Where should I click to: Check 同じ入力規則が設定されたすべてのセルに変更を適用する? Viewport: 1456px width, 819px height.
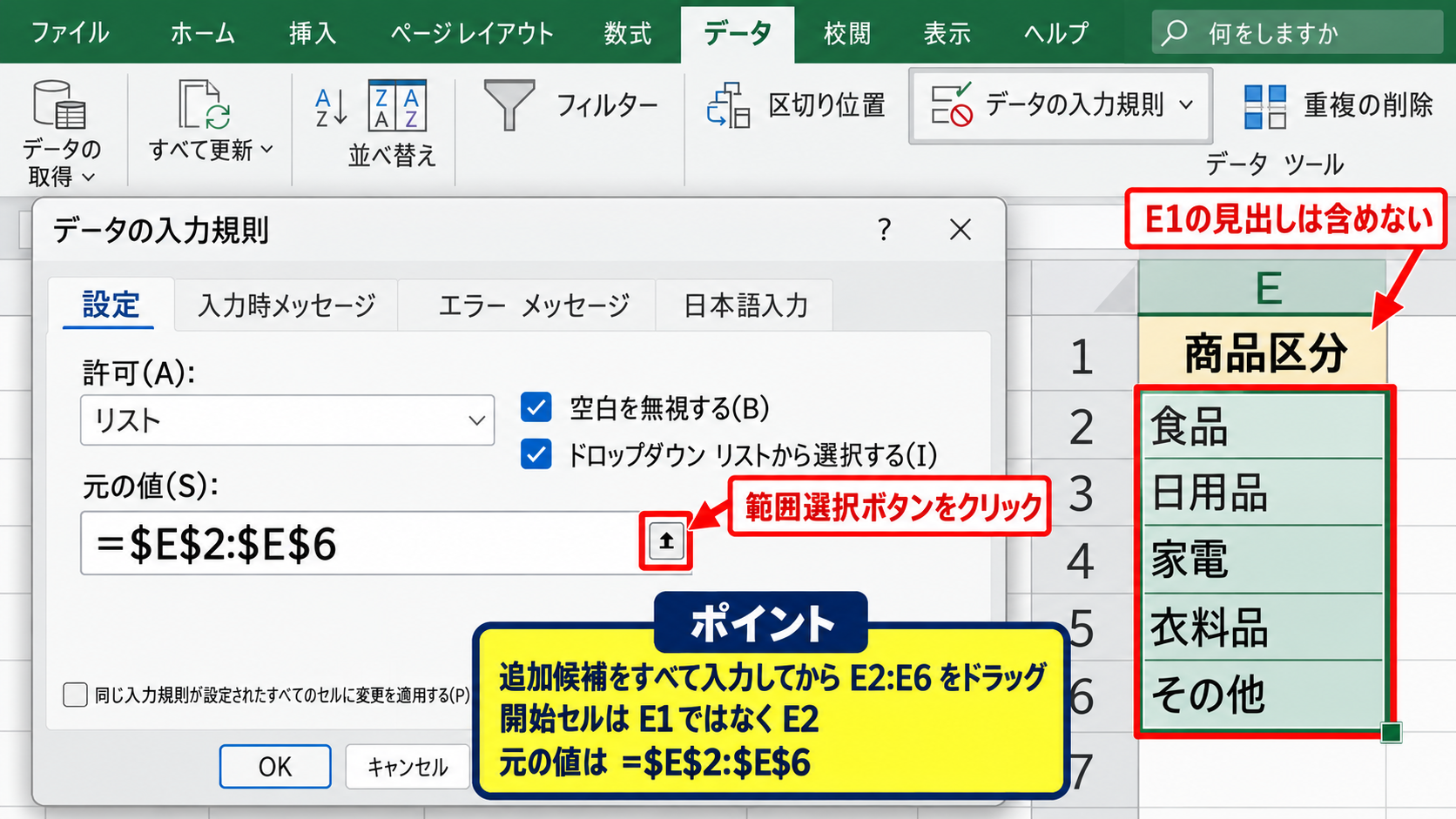76,695
